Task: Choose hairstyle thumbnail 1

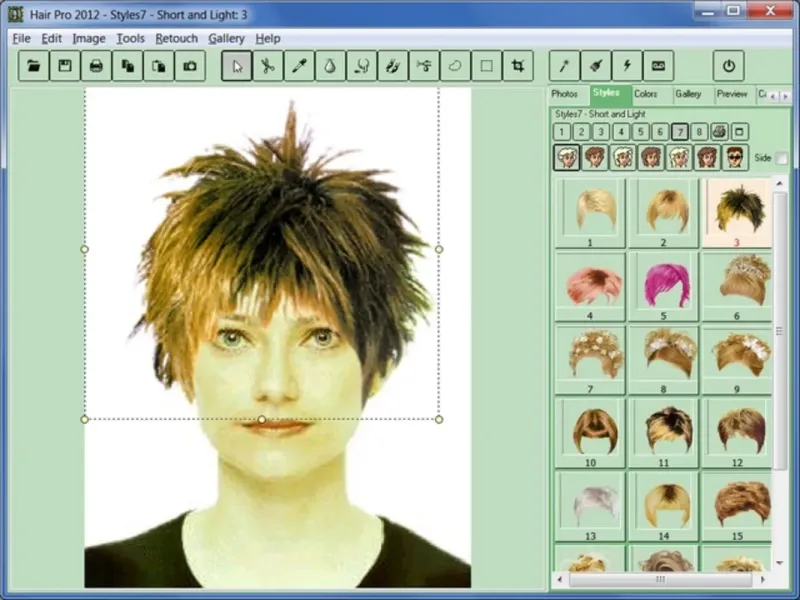Action: pyautogui.click(x=590, y=213)
